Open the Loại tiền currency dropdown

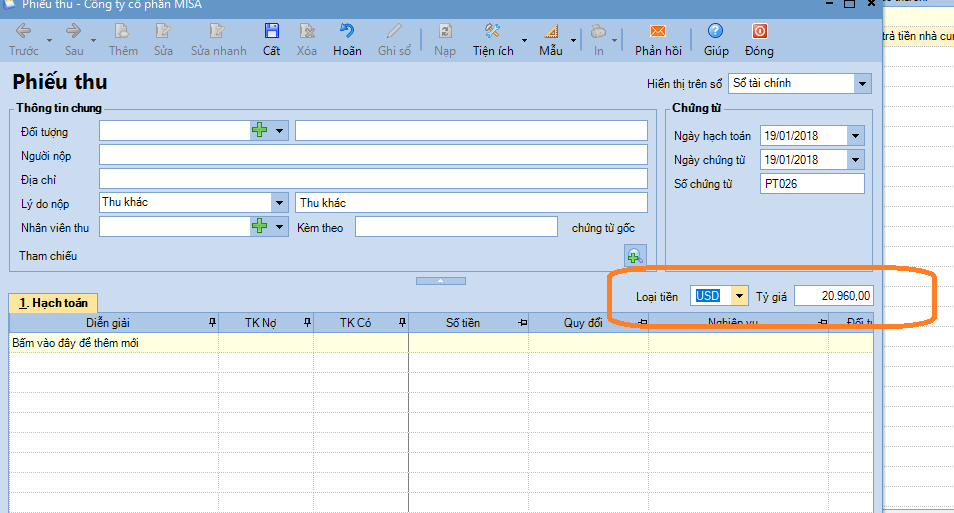(x=739, y=296)
